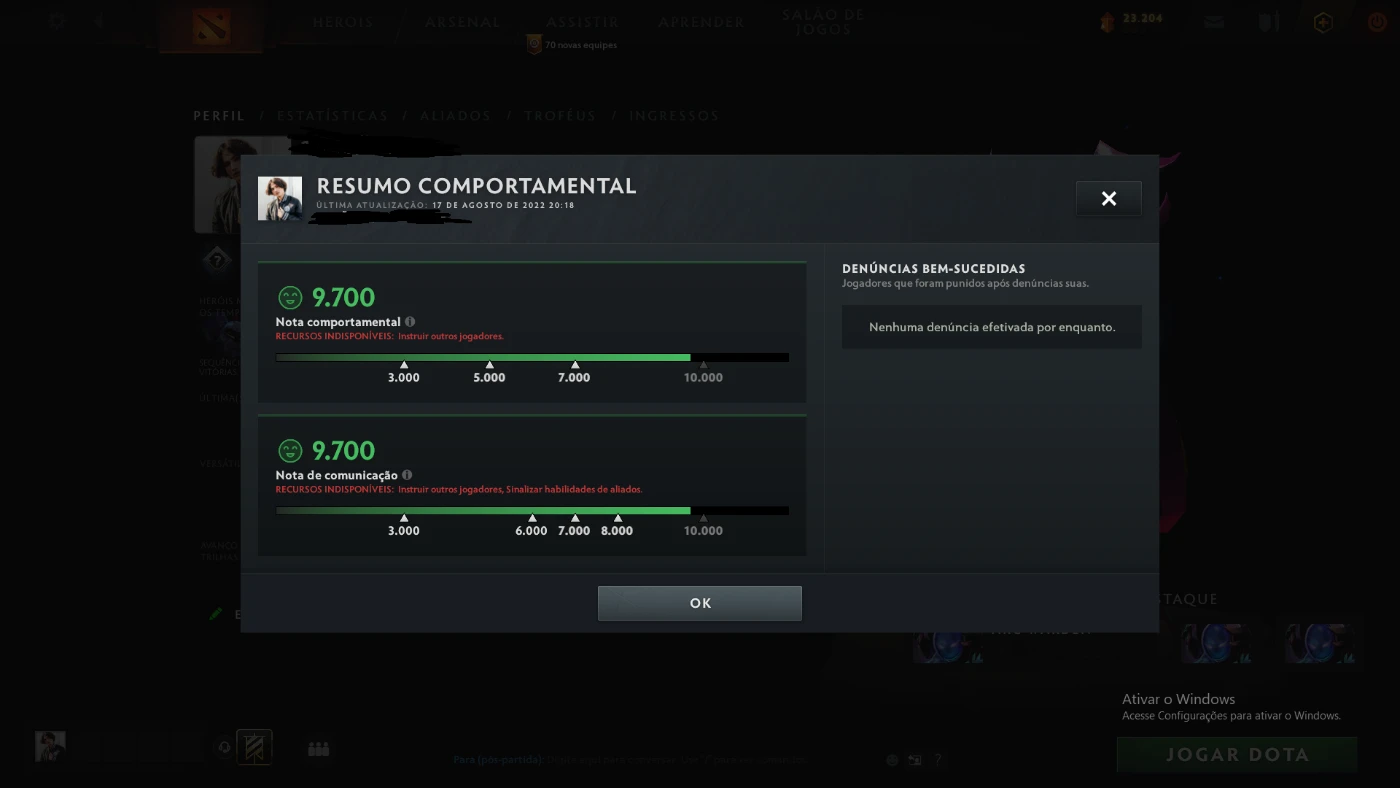Click the power quit icon in top right
The height and width of the screenshot is (788, 1400).
(1376, 22)
